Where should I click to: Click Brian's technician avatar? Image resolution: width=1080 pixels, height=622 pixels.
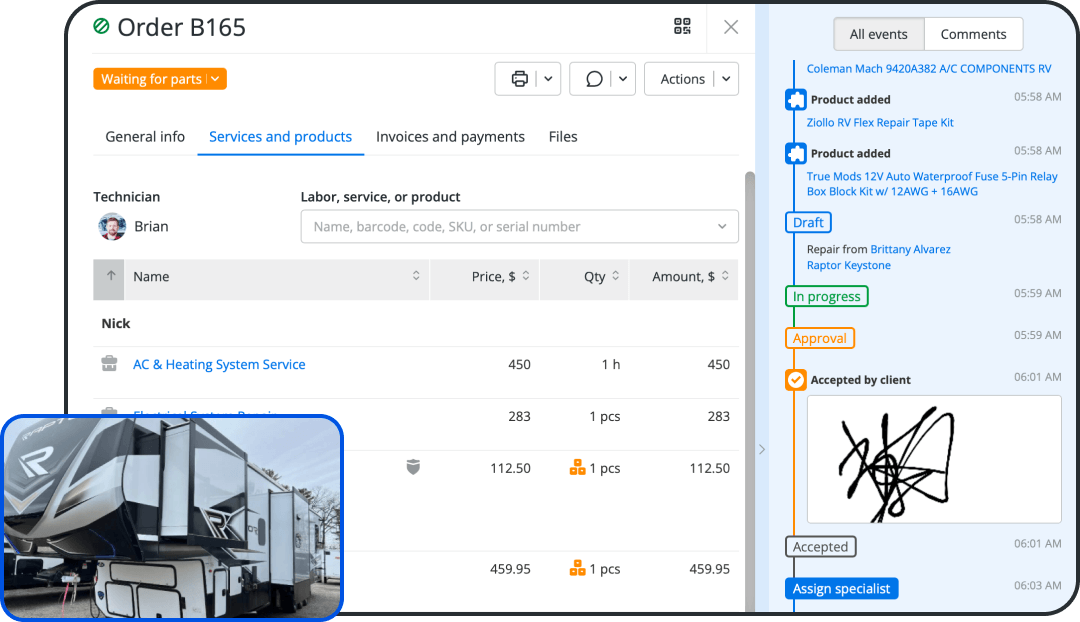coord(112,226)
